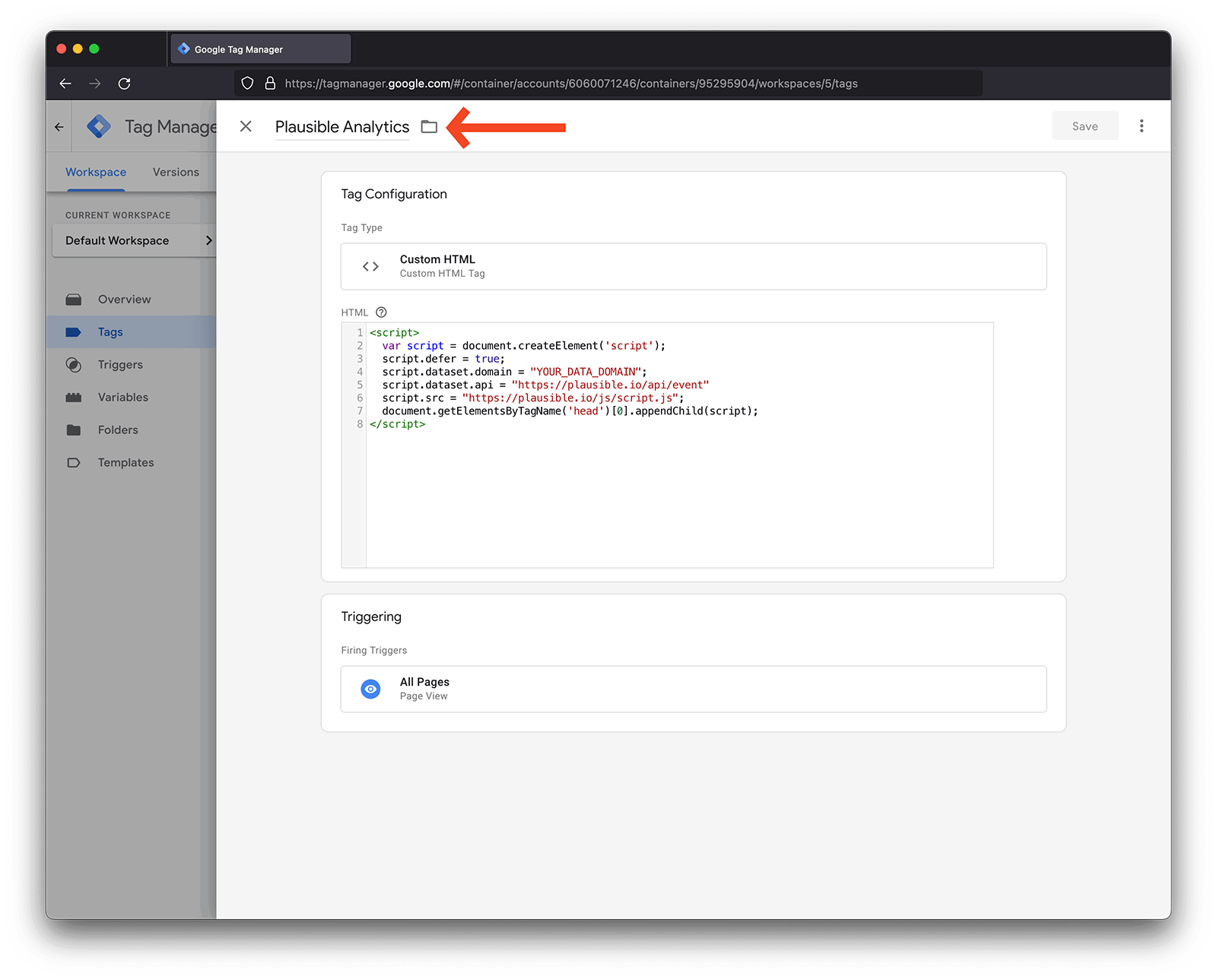Viewport: 1217px width, 980px height.
Task: Close the tag editor with the X
Action: (x=245, y=126)
